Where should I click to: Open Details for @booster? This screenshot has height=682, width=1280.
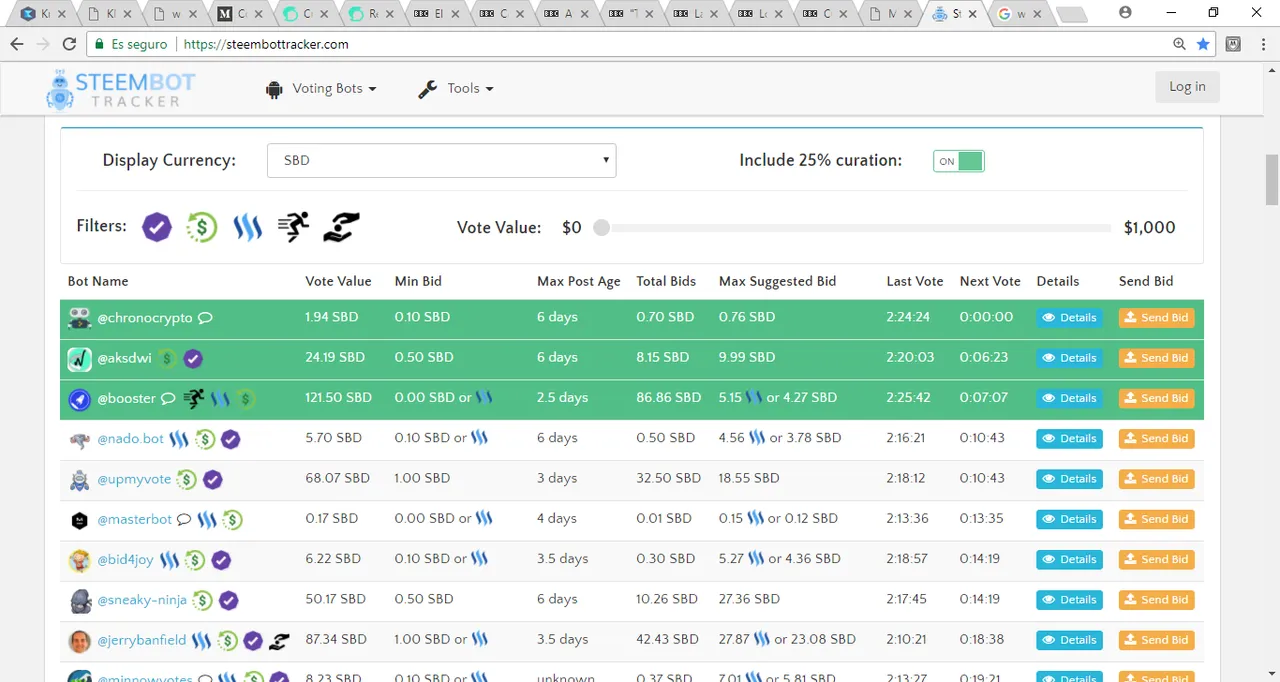click(x=1069, y=398)
